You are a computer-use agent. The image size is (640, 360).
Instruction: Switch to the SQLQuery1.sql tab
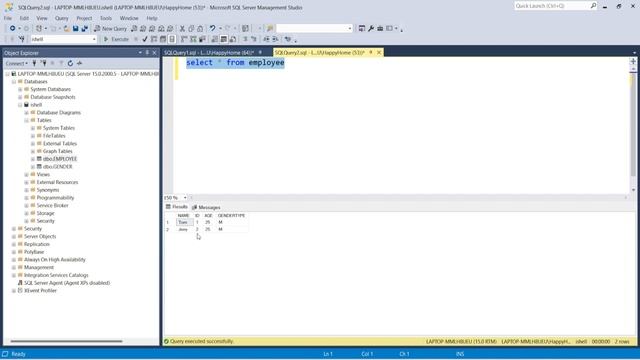(x=209, y=53)
